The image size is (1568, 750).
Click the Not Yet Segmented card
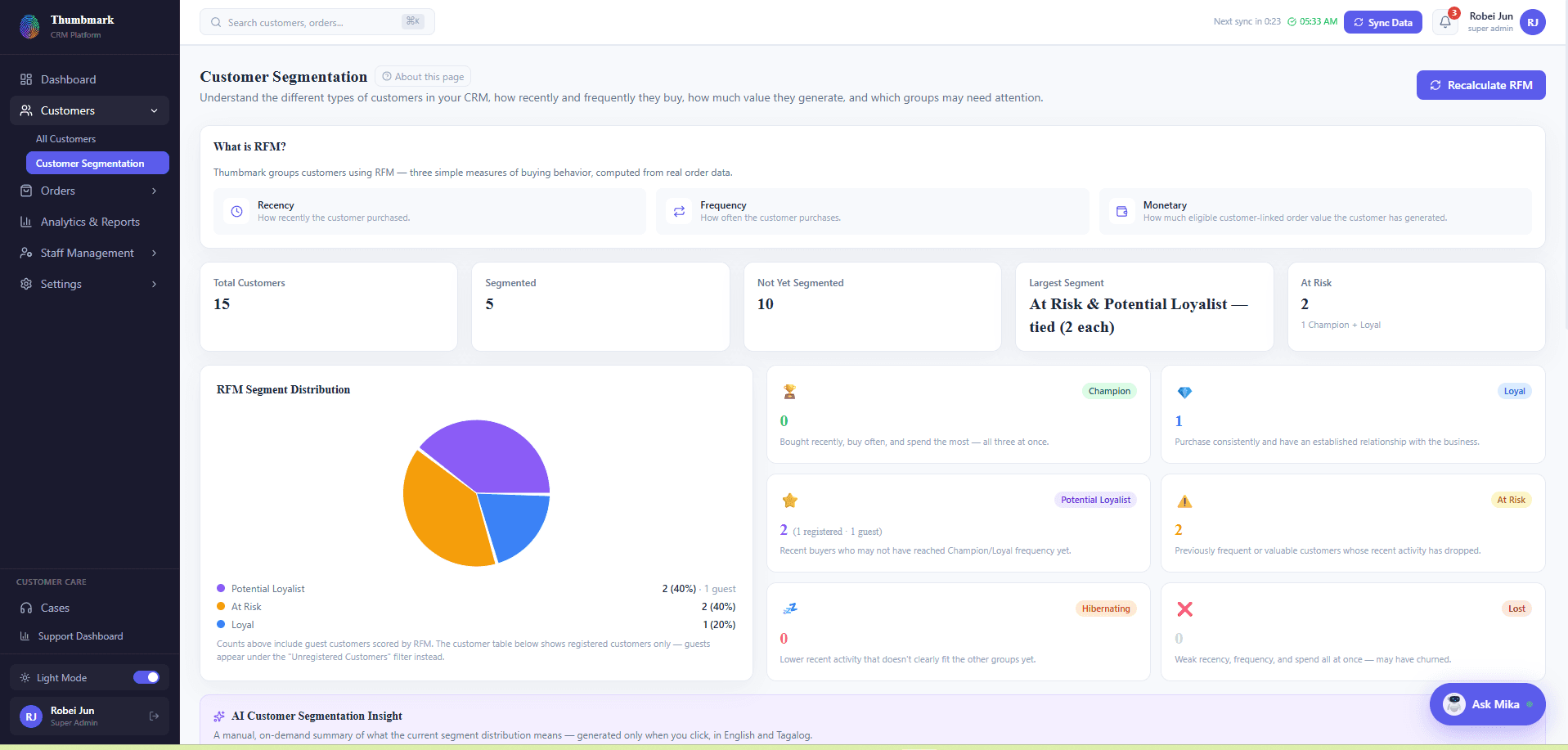pyautogui.click(x=872, y=307)
